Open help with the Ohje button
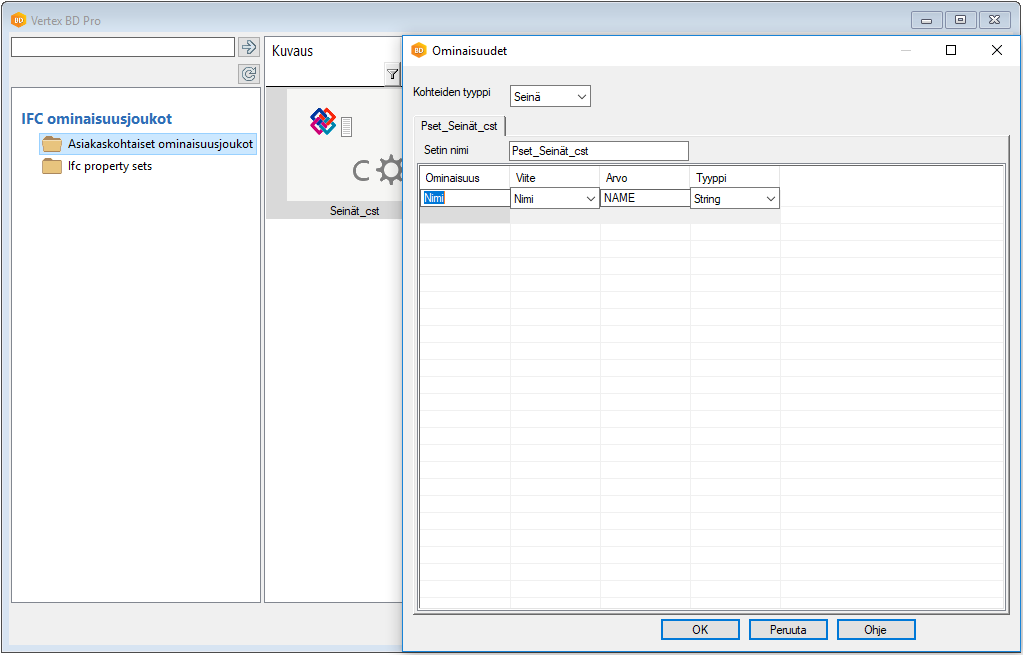This screenshot has height=655, width=1023. pyautogui.click(x=875, y=629)
